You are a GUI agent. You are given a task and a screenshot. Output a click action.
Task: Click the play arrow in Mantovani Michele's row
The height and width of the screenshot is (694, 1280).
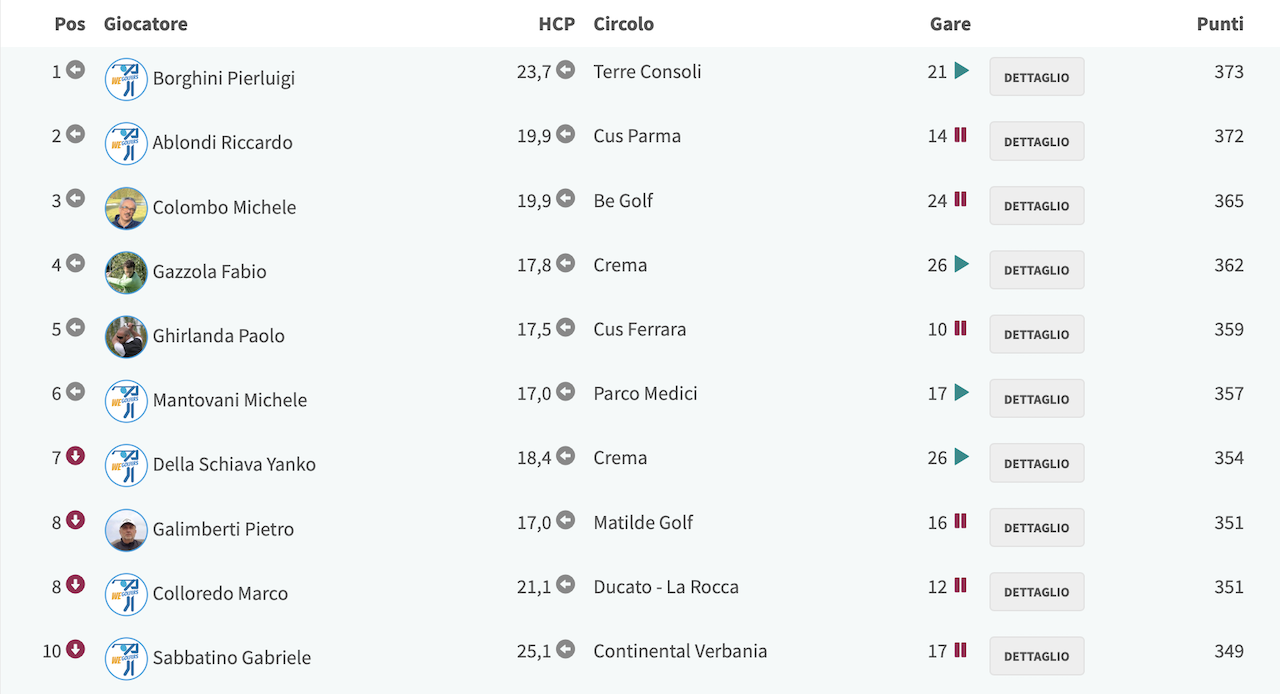[962, 393]
